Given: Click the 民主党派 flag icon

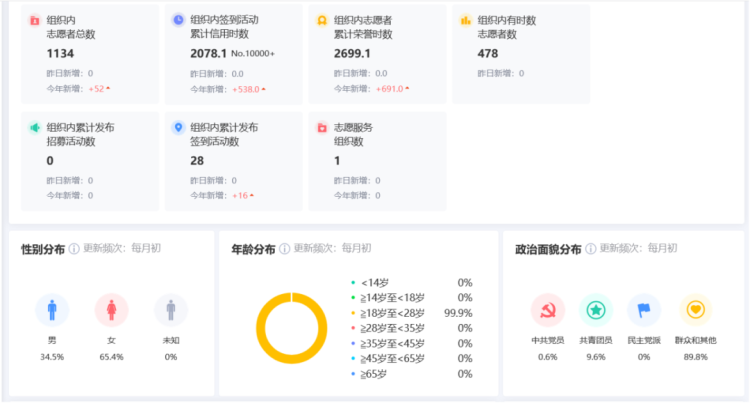Looking at the screenshot, I should [644, 311].
